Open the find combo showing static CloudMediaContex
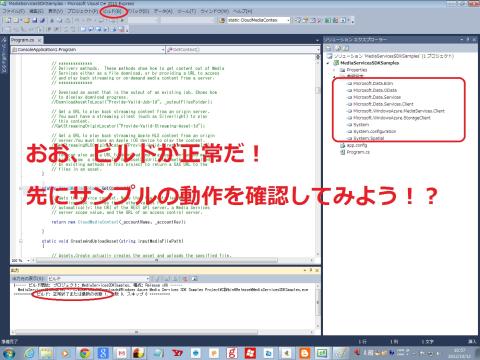The width and height of the screenshot is (480, 360). (259, 20)
